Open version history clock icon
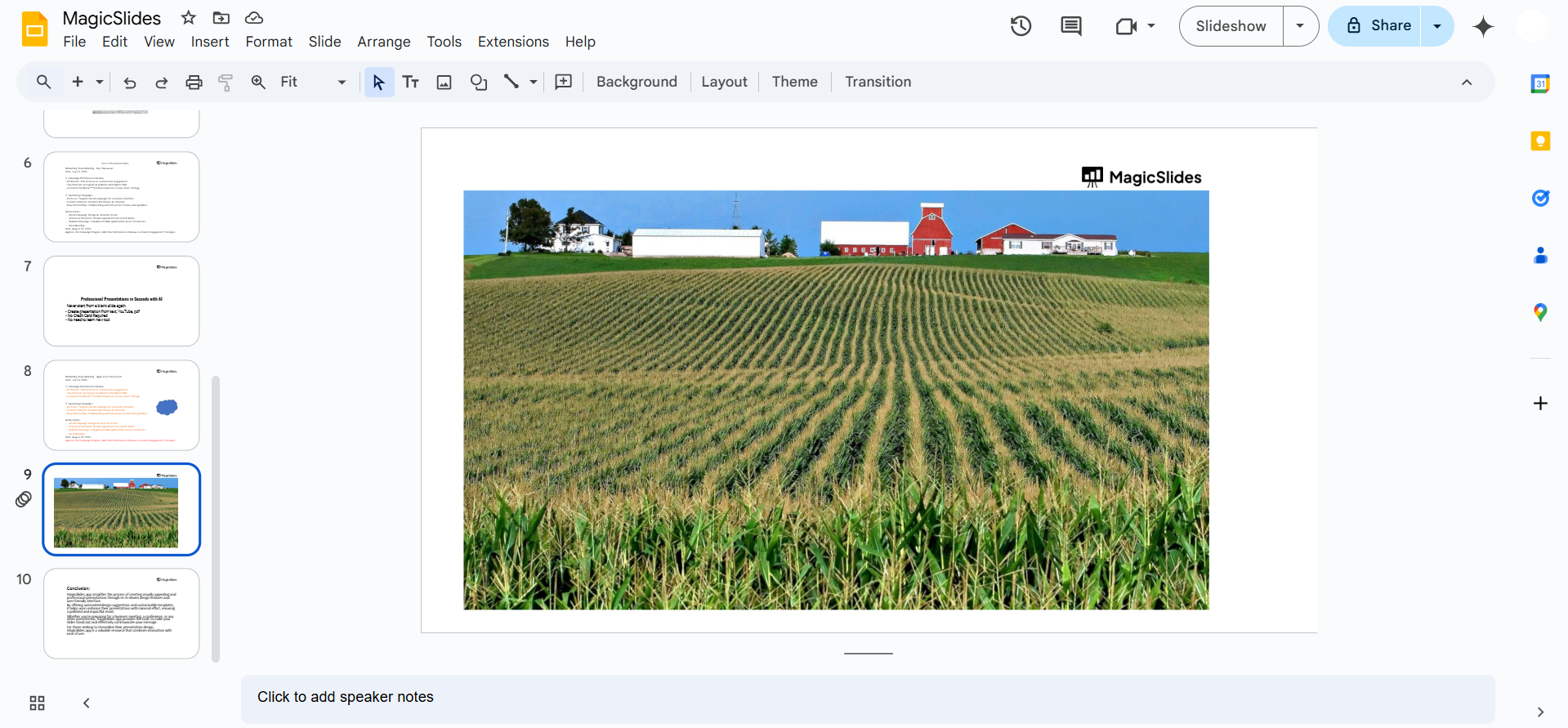The image size is (1568, 728). 1021,26
